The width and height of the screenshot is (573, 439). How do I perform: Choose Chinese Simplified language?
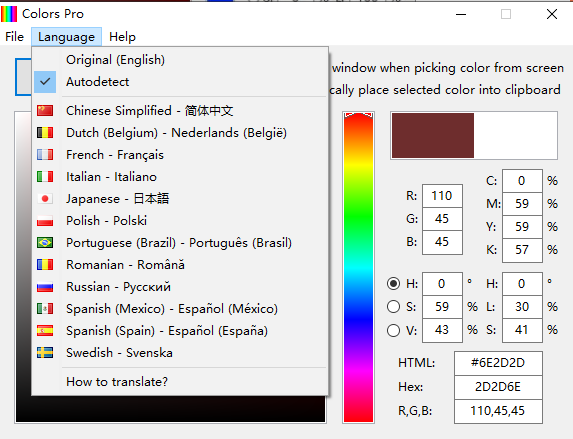tap(180, 110)
